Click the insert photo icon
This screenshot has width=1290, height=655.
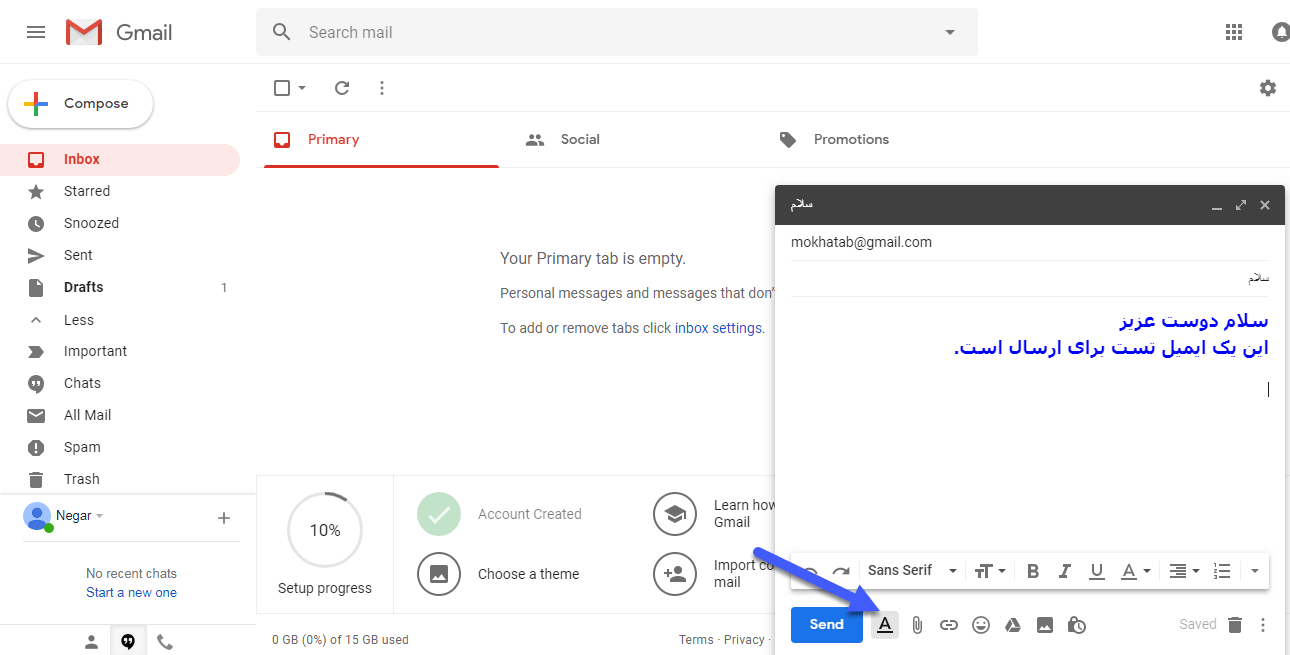(1045, 625)
